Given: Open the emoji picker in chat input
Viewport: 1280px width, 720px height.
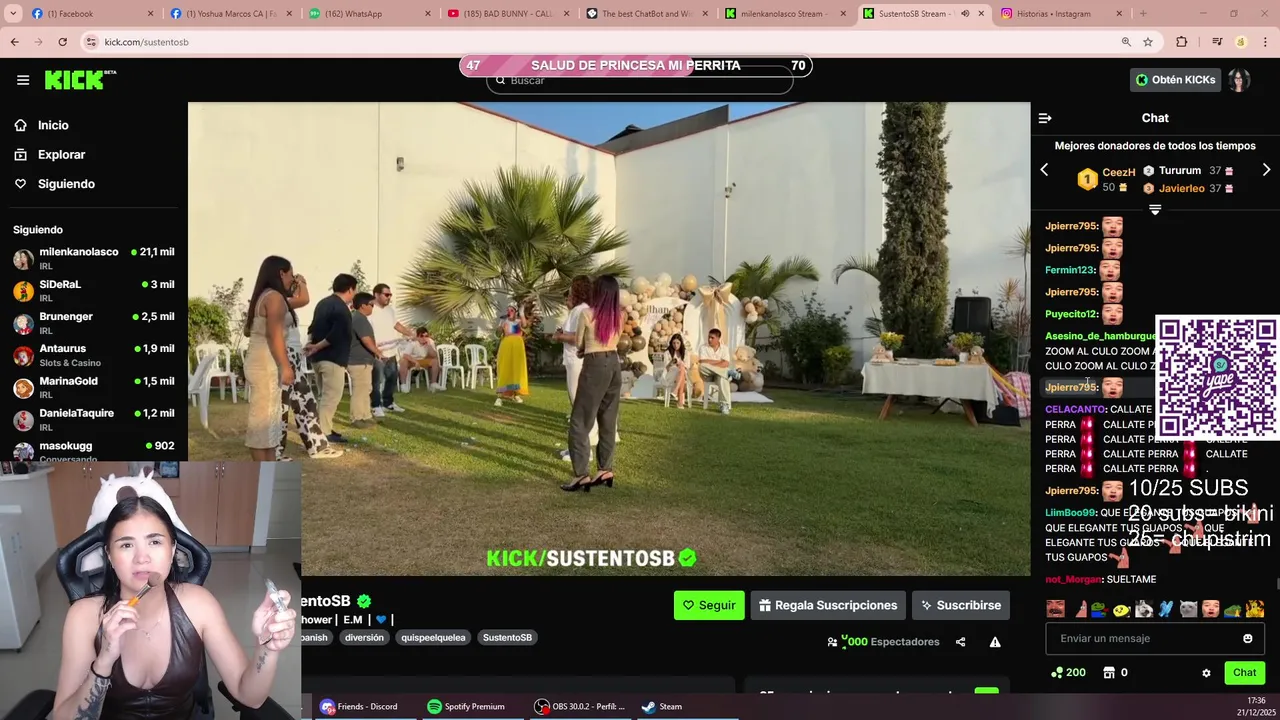Looking at the screenshot, I should pos(1248,638).
